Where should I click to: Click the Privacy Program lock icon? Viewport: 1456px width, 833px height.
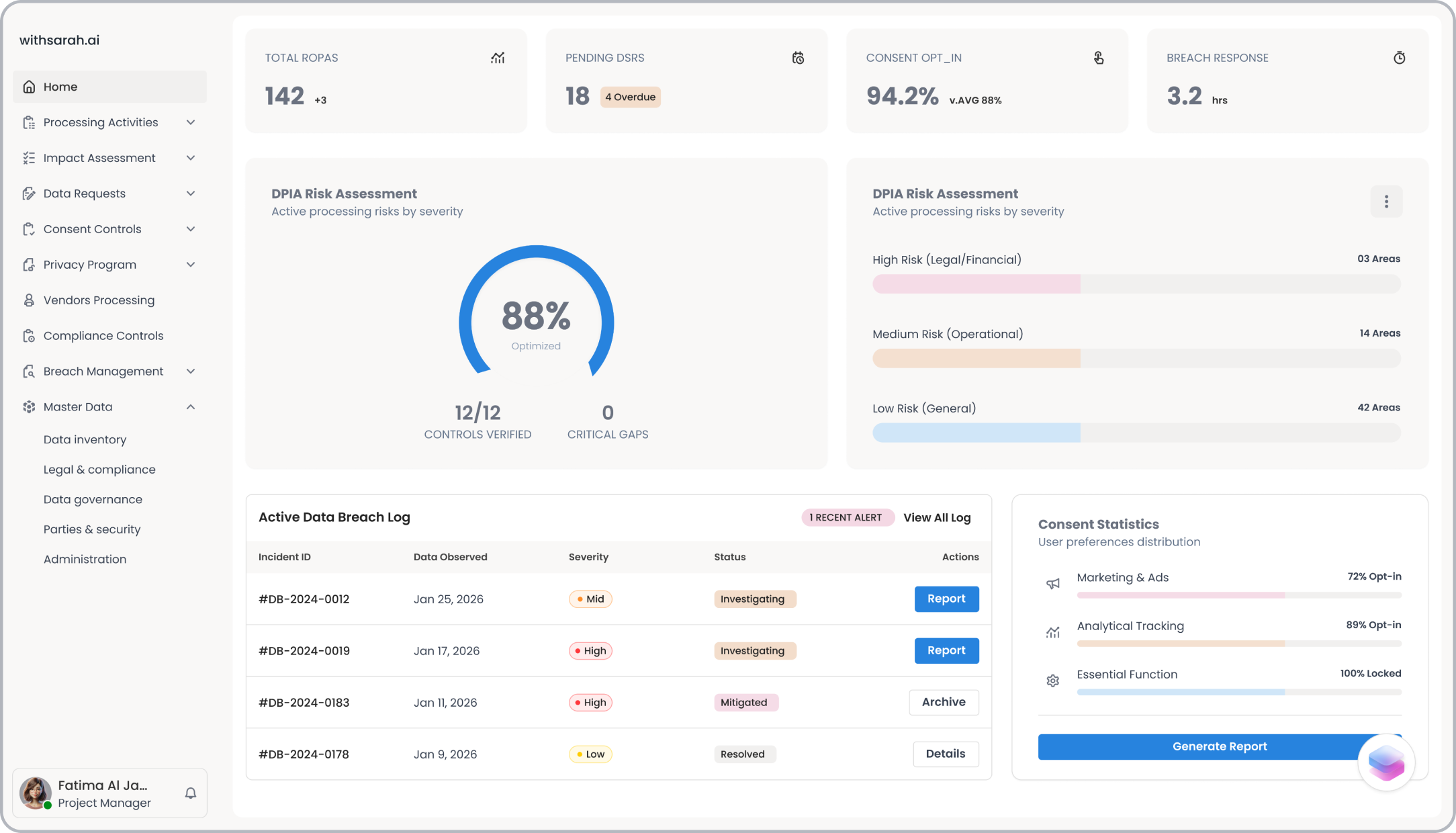coord(29,265)
